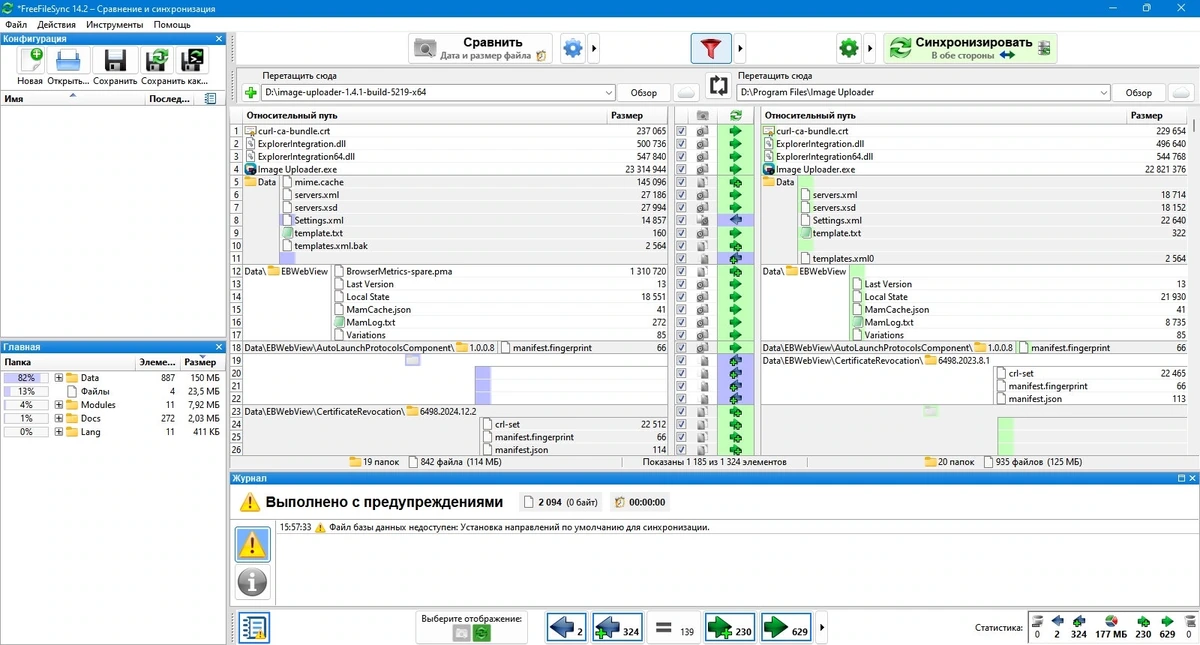The height and width of the screenshot is (645, 1200).
Task: Select the Файлы row in overview
Action: (x=113, y=392)
